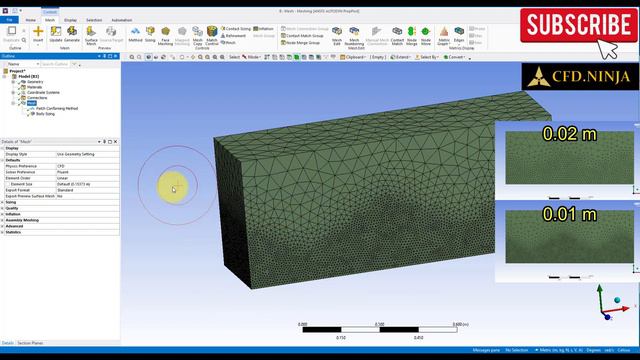
Task: Click the Inflation ribbon control
Action: click(x=263, y=29)
